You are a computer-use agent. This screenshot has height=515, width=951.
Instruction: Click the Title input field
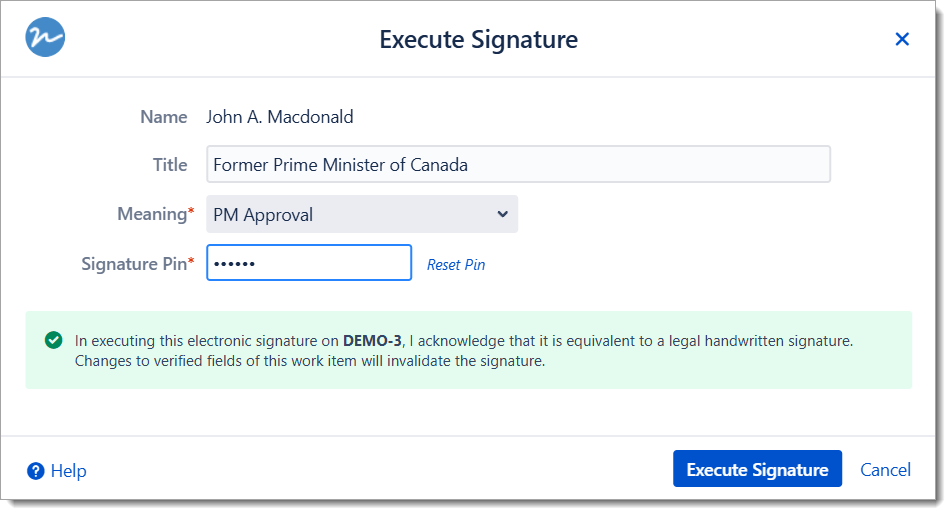[518, 165]
